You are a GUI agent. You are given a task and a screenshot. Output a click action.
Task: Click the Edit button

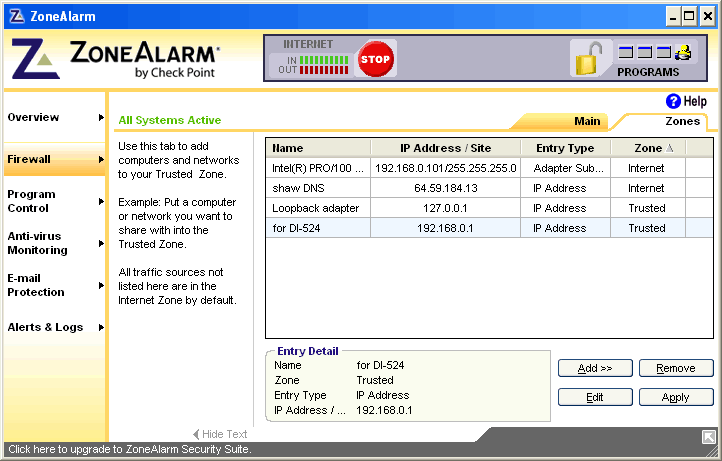pos(595,397)
